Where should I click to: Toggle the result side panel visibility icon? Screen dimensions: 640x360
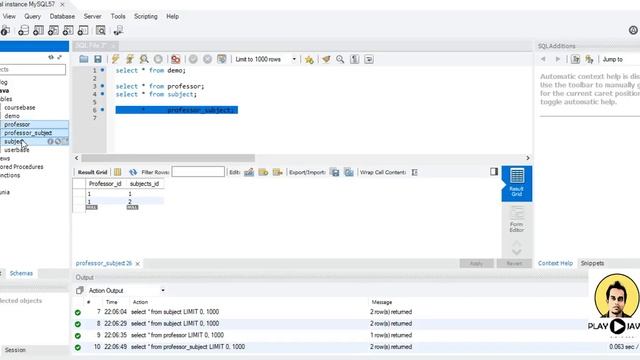494,171
